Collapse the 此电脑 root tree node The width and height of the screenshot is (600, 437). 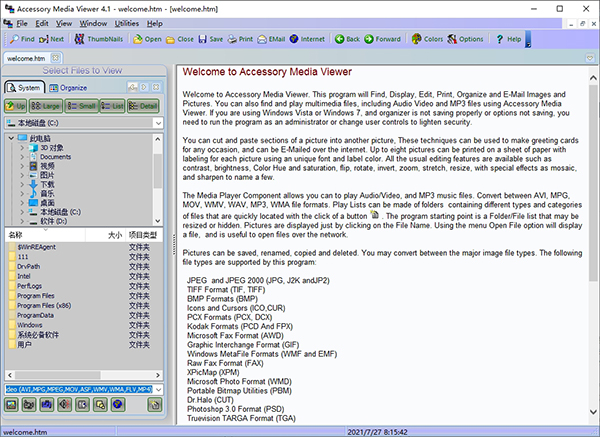pos(11,138)
